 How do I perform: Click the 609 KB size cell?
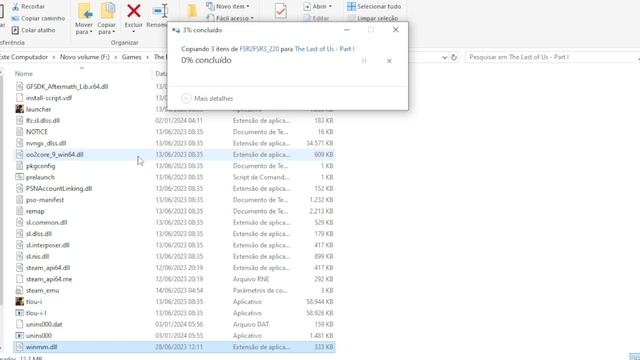(x=323, y=155)
